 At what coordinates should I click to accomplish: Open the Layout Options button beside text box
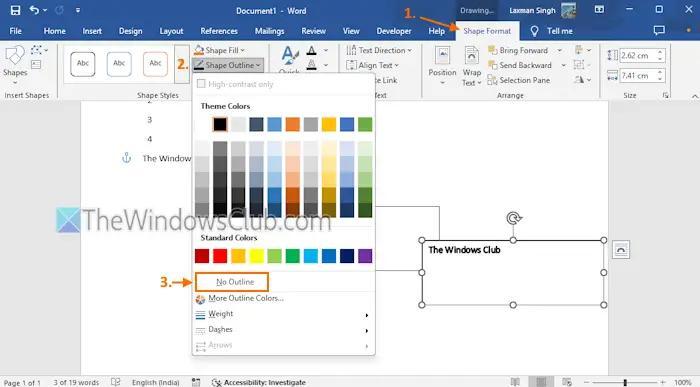click(x=621, y=250)
